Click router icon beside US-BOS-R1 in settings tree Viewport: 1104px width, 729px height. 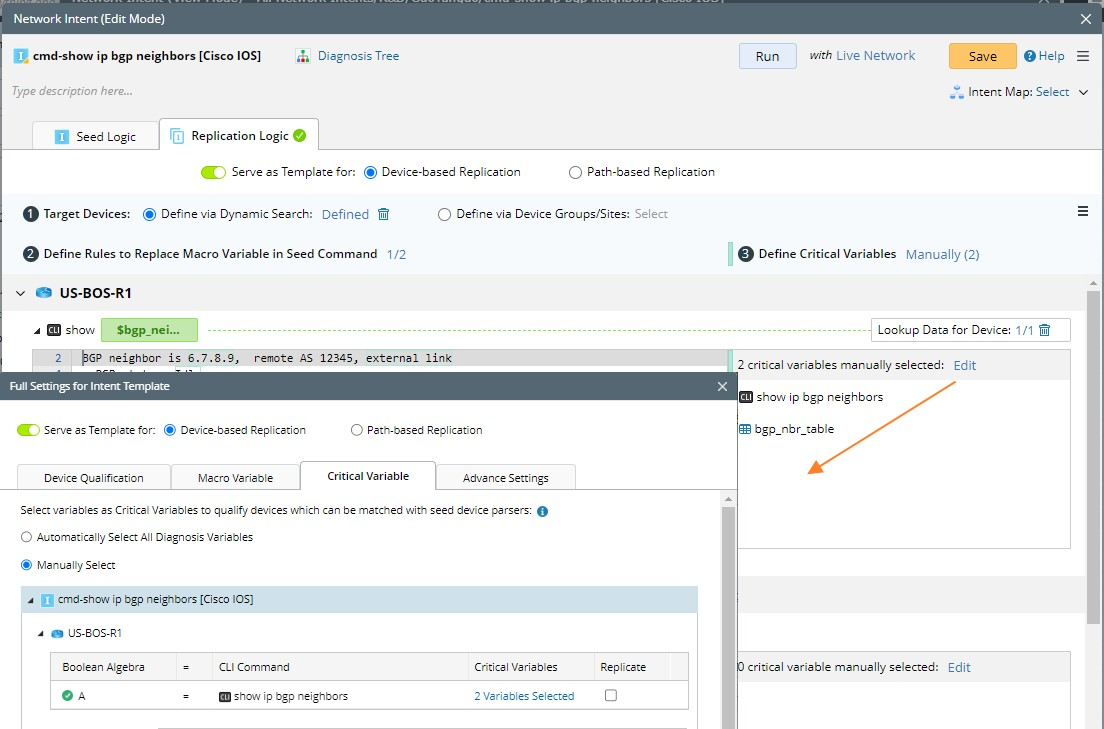pyautogui.click(x=57, y=634)
